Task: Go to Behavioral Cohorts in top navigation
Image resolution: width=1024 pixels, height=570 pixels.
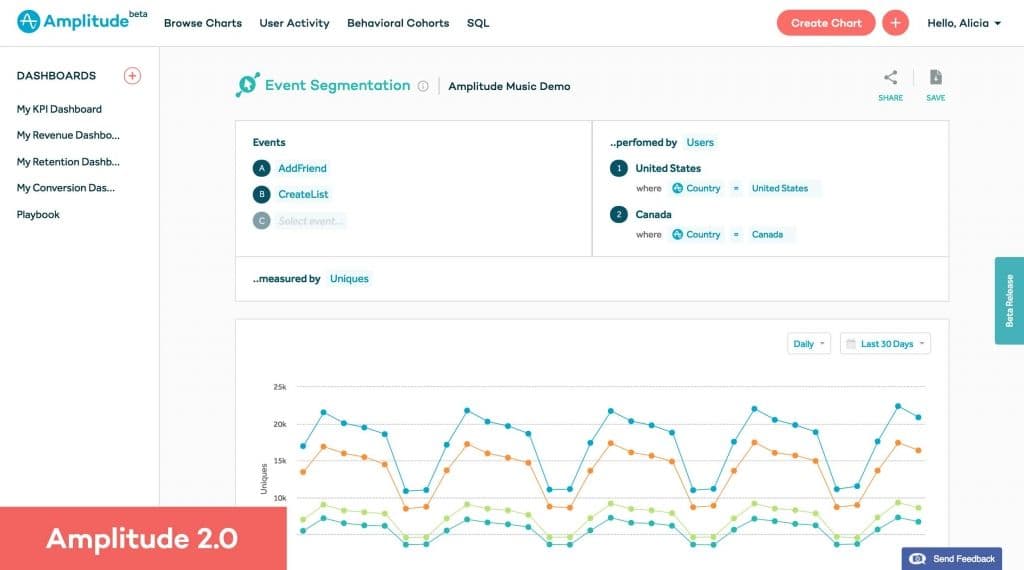Action: tap(398, 23)
